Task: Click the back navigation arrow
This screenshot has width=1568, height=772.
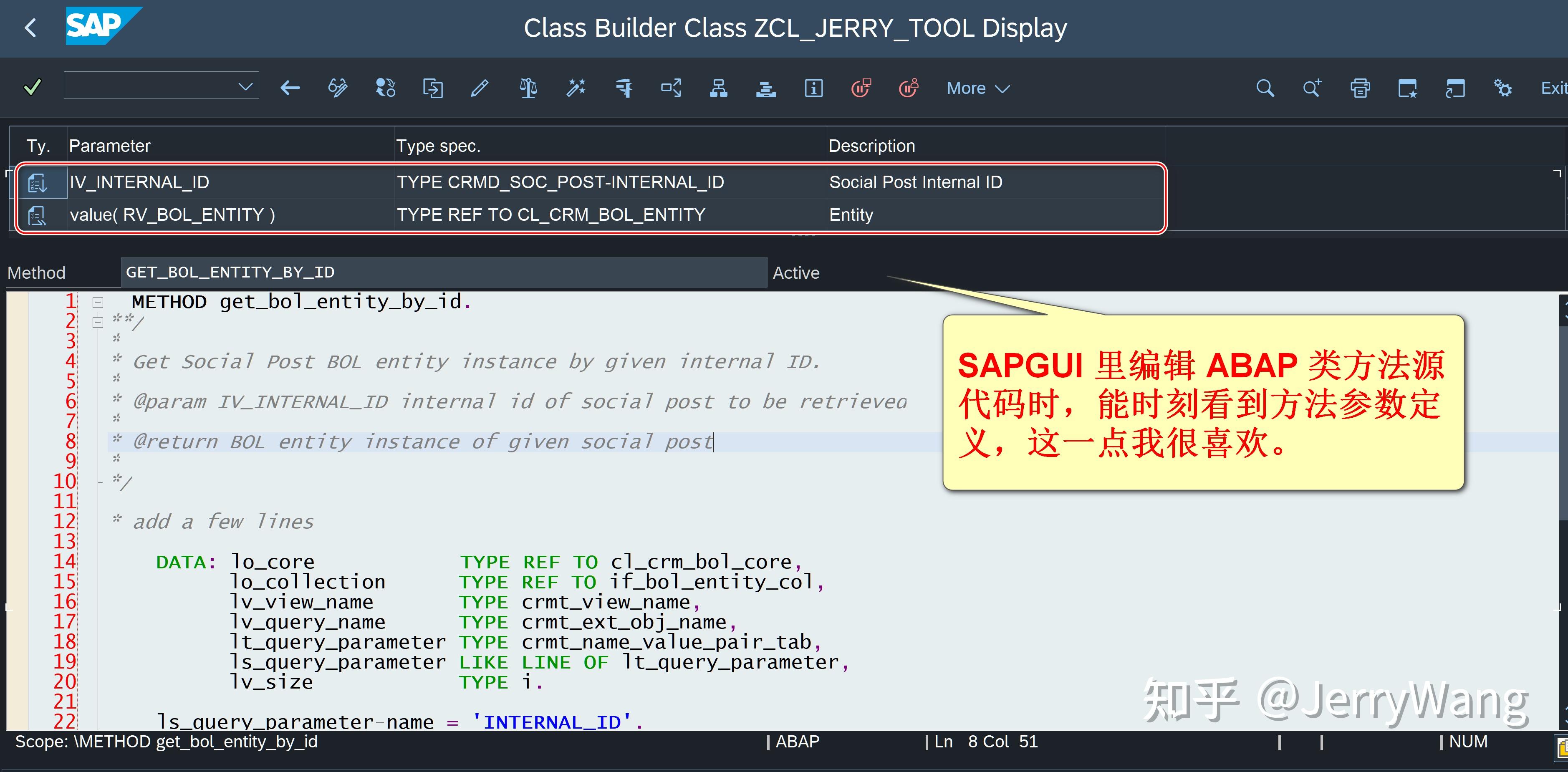Action: coord(290,88)
